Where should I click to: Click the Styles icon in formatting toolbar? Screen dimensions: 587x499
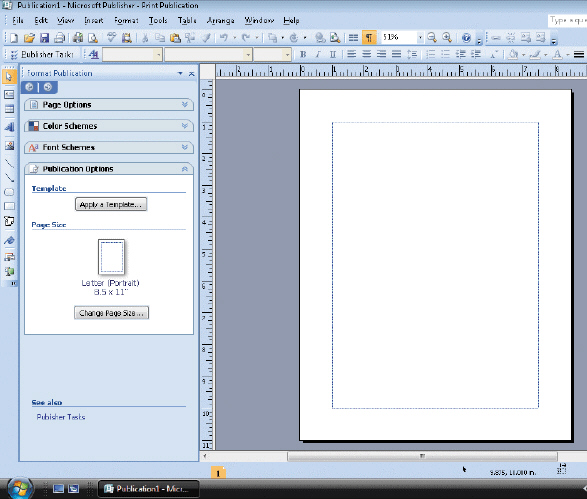click(94, 55)
